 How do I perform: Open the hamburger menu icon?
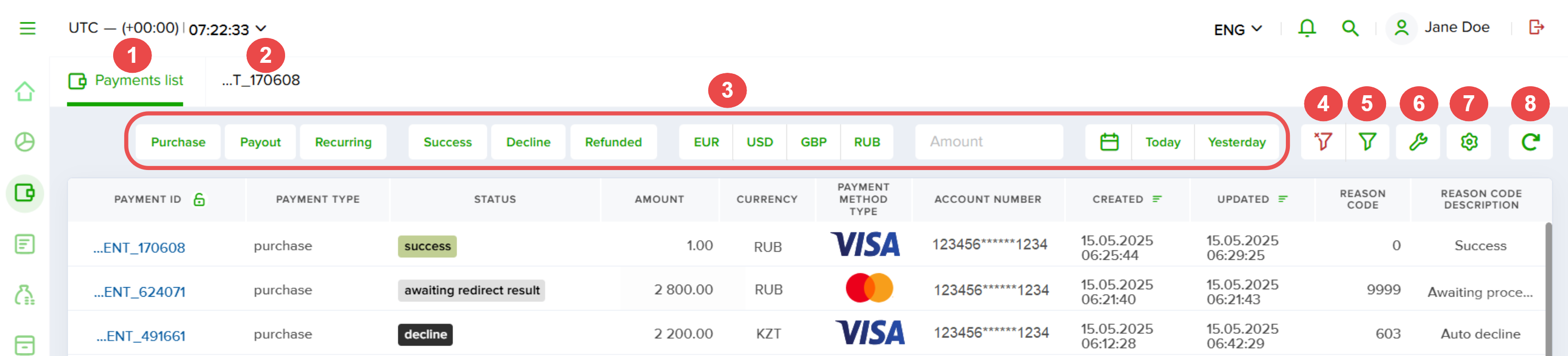(x=27, y=28)
